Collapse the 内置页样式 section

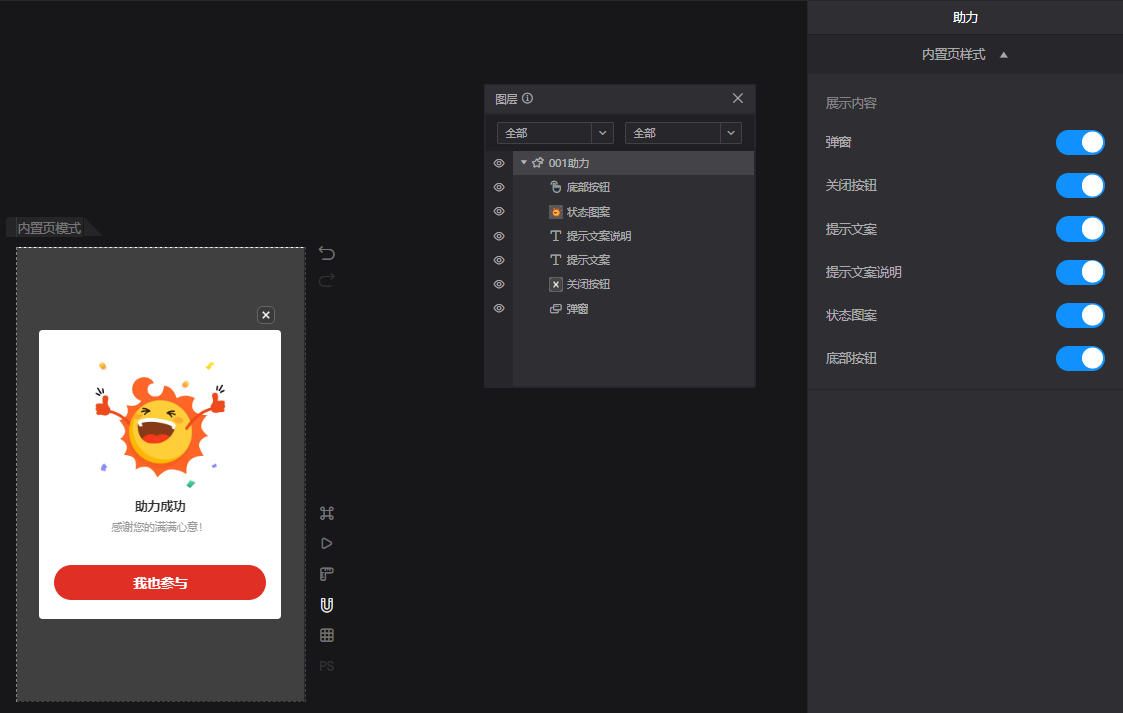[1003, 54]
